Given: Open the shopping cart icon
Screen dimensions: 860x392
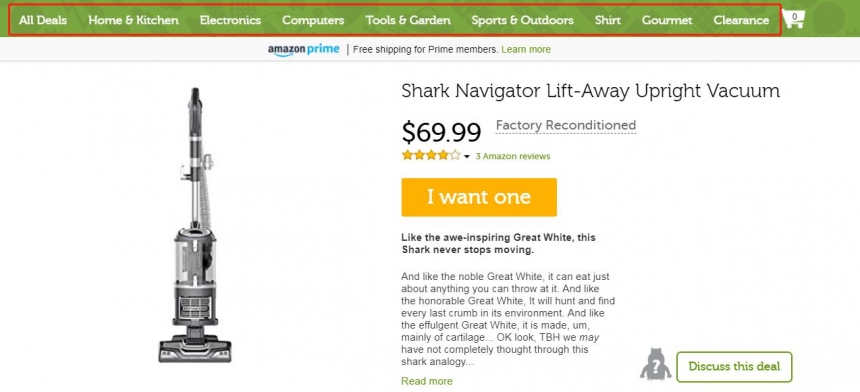Looking at the screenshot, I should [x=793, y=19].
